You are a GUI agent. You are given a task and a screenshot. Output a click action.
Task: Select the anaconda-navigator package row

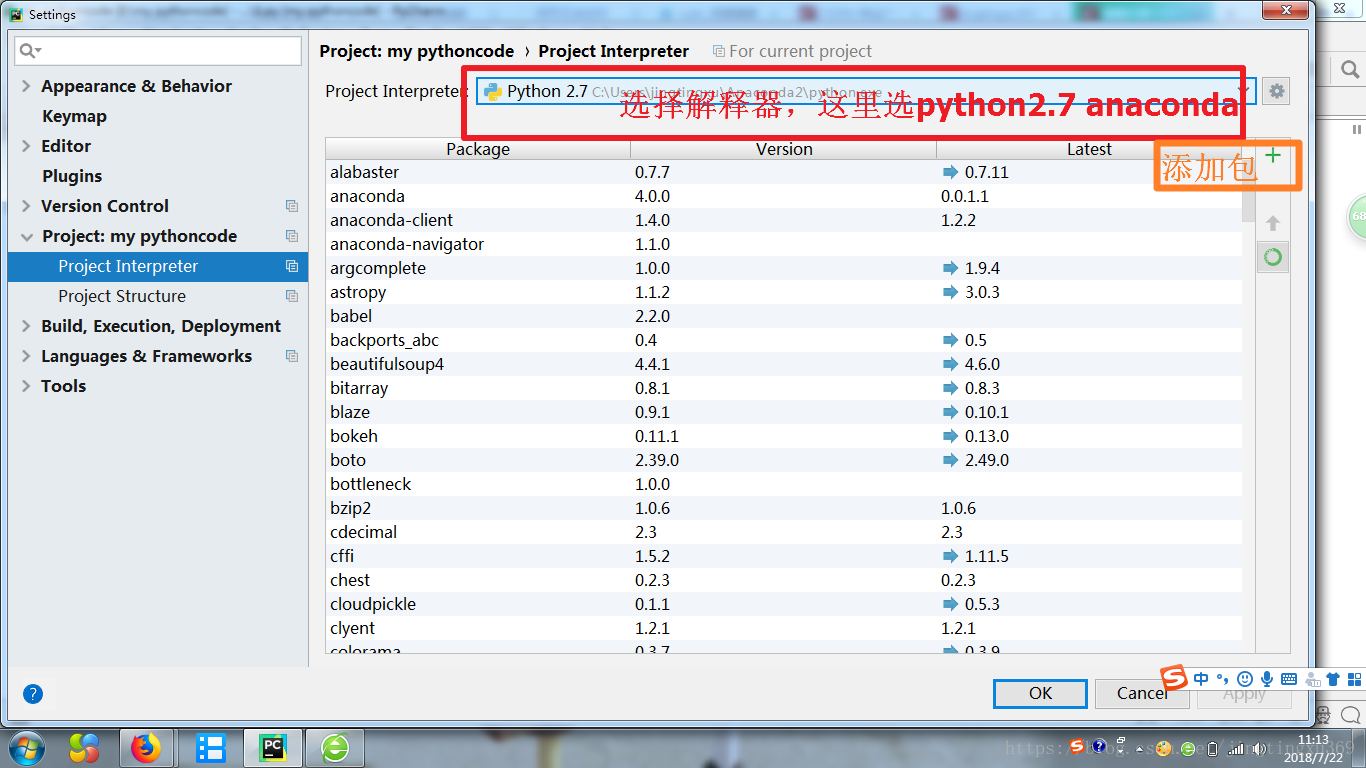coord(784,244)
